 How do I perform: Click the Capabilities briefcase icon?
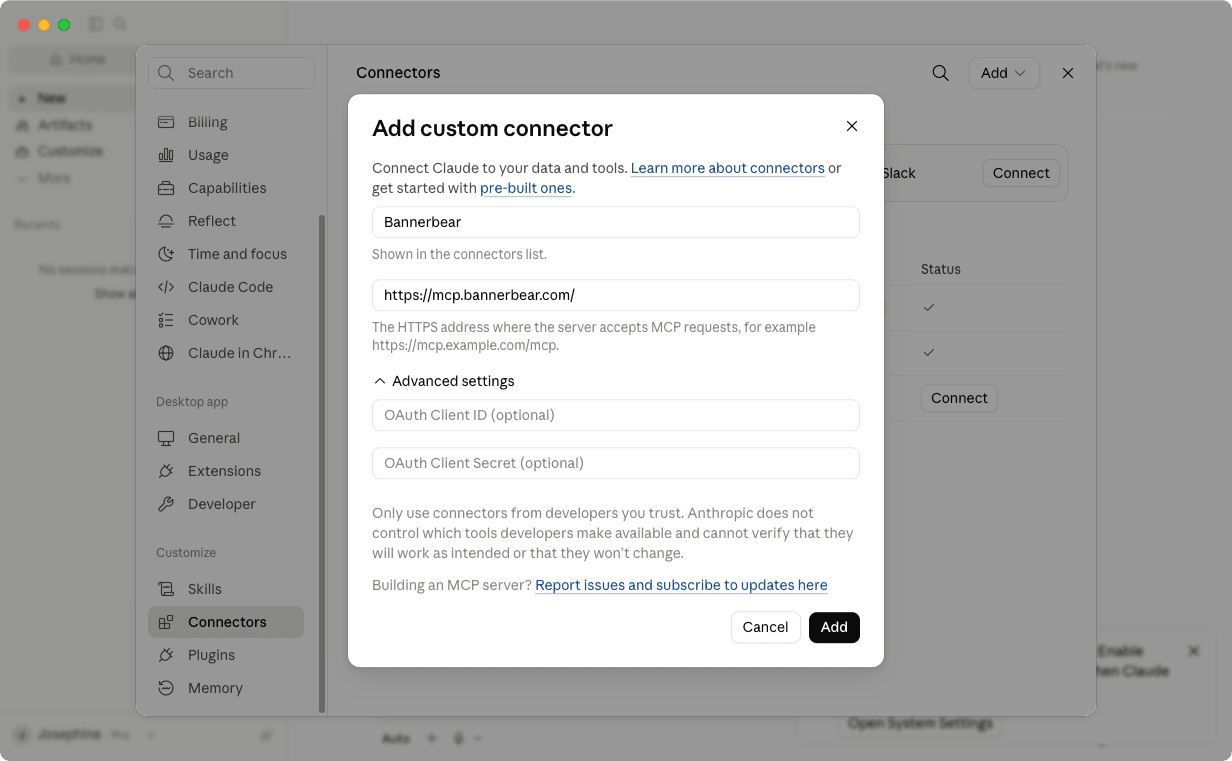[x=166, y=188]
